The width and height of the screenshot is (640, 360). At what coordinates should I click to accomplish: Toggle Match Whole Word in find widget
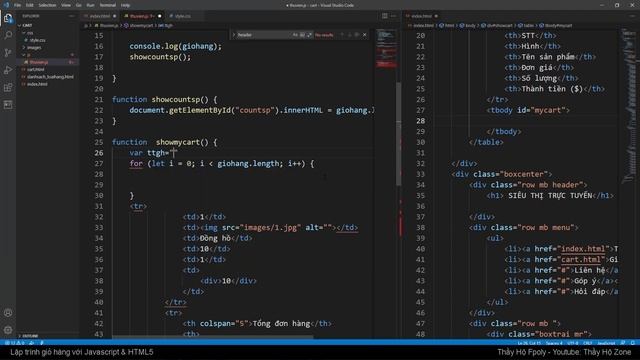(x=302, y=35)
